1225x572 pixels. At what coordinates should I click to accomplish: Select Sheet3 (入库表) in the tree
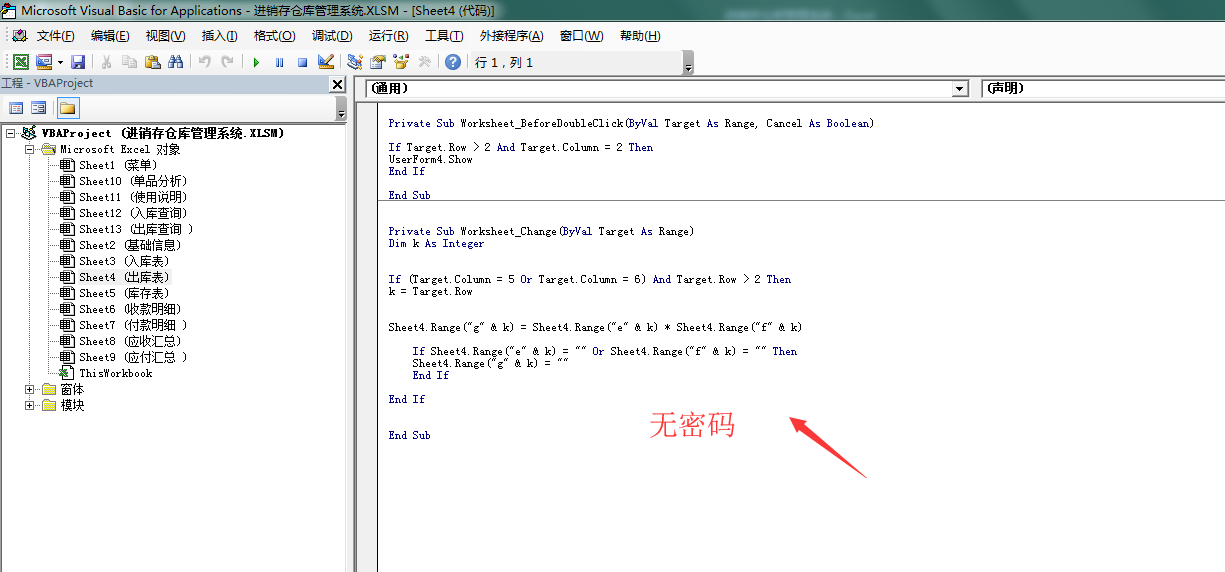[x=124, y=261]
